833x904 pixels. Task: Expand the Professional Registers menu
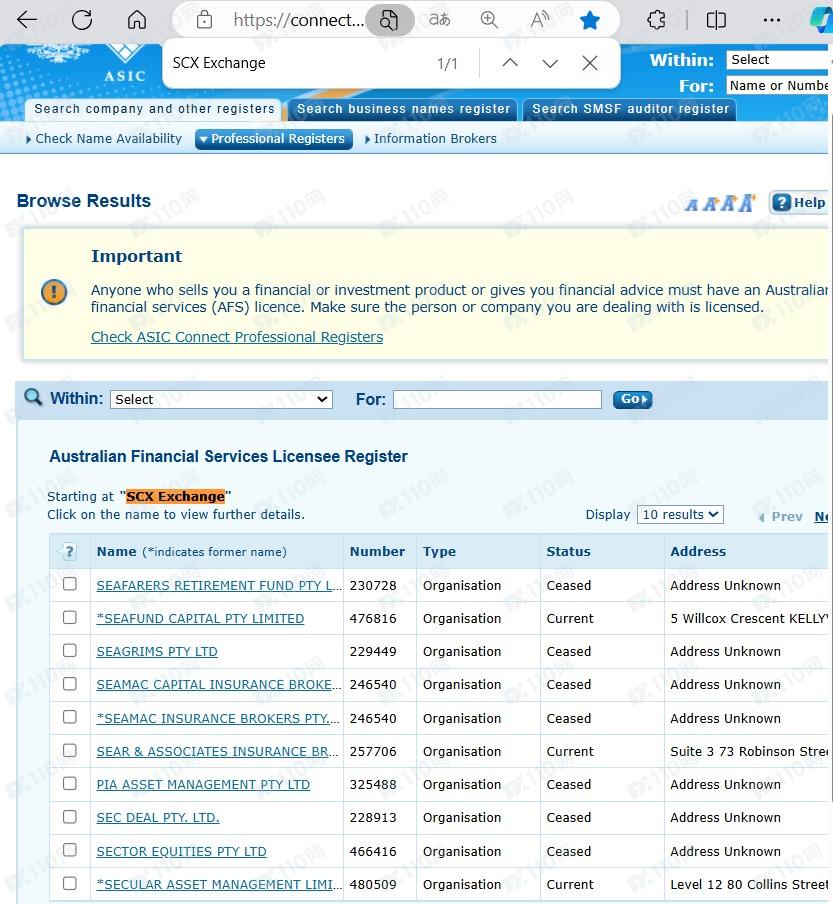pos(274,139)
